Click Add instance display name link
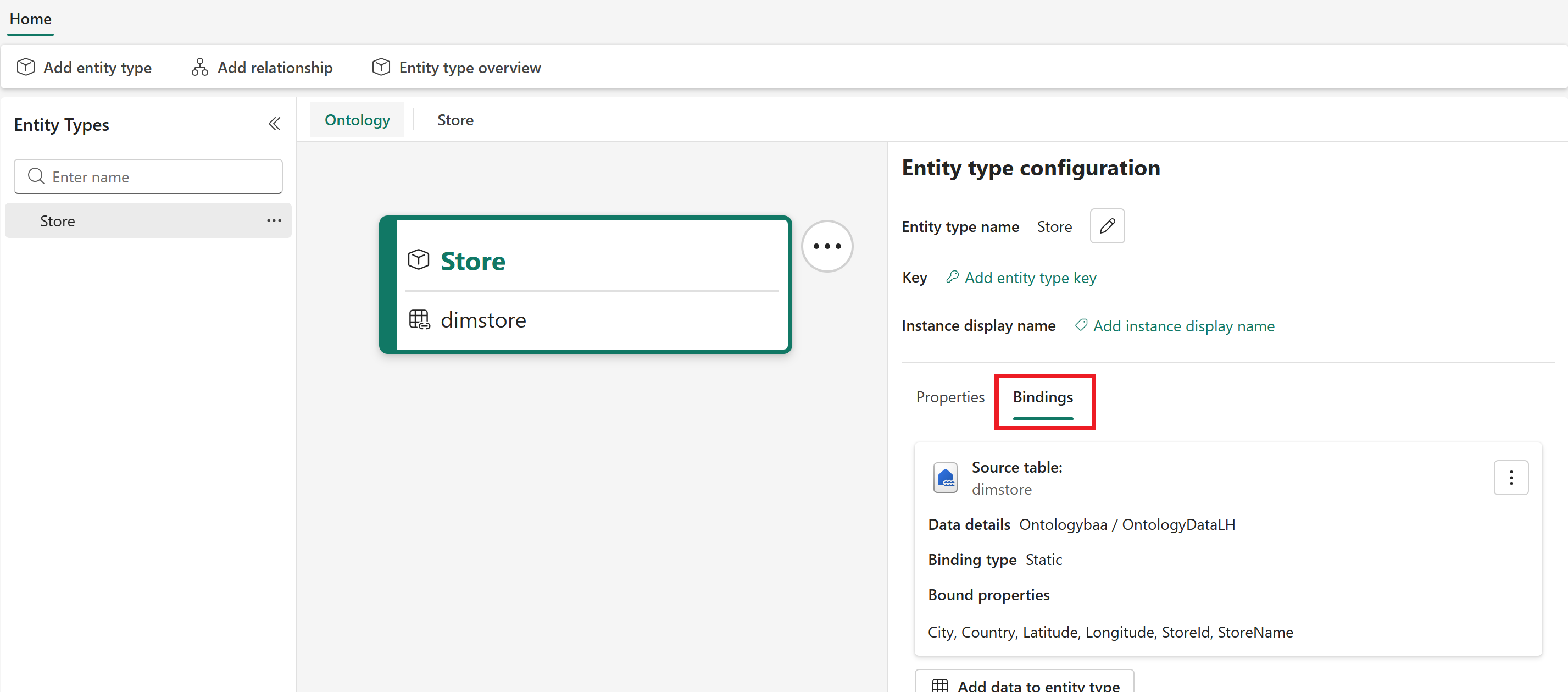The image size is (1568, 692). 1183,326
